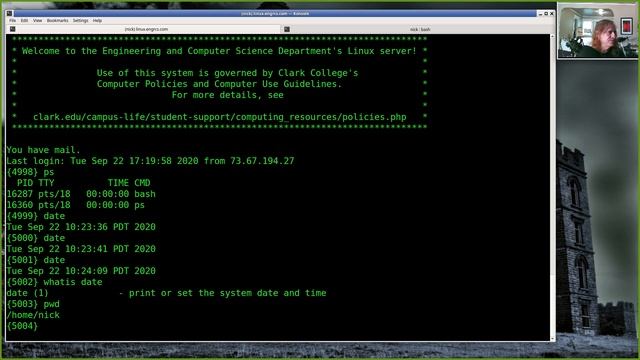Screen dimensions: 640x360
Task: Click the 'PID TTY TIME CMD' header line
Action: (83, 183)
